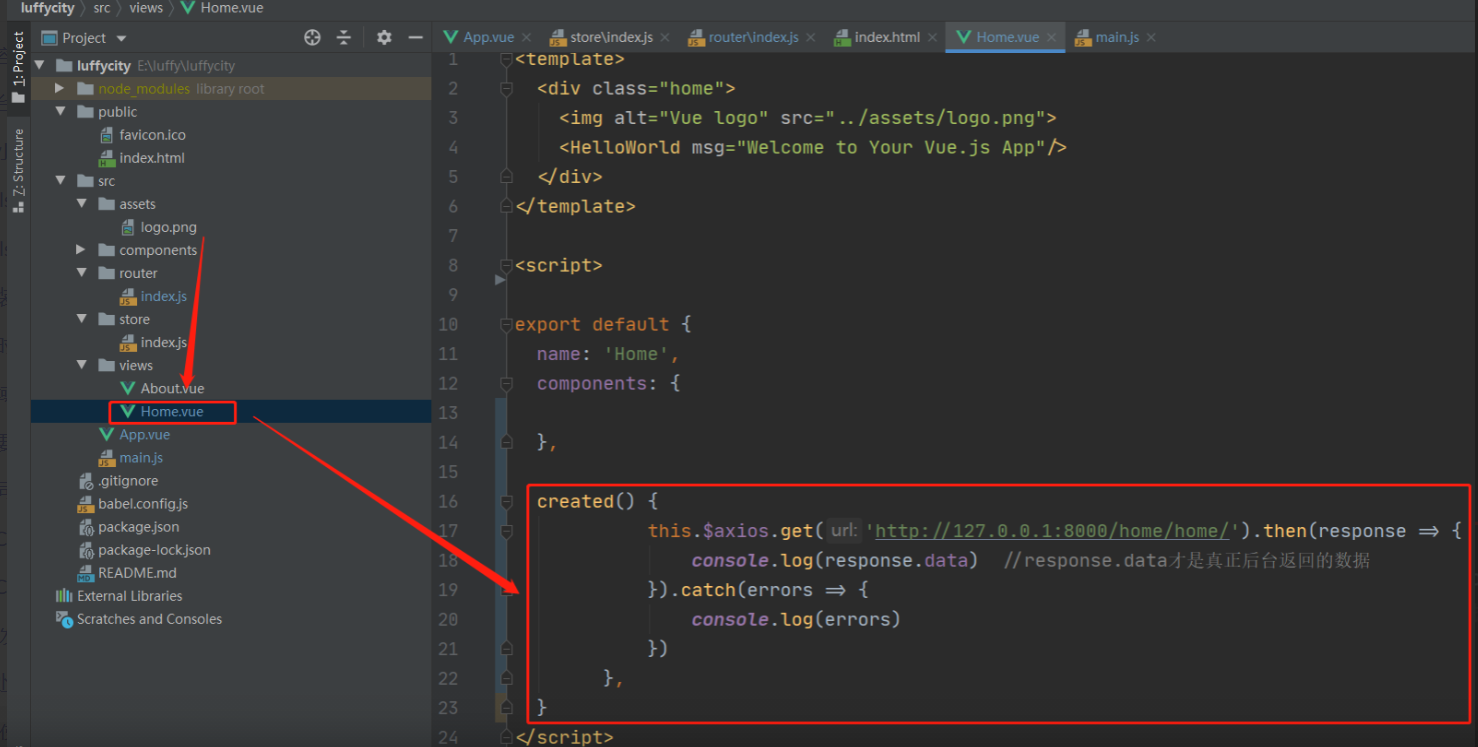The image size is (1478, 747).
Task: Select the Scratches and Consoles node
Action: click(149, 618)
